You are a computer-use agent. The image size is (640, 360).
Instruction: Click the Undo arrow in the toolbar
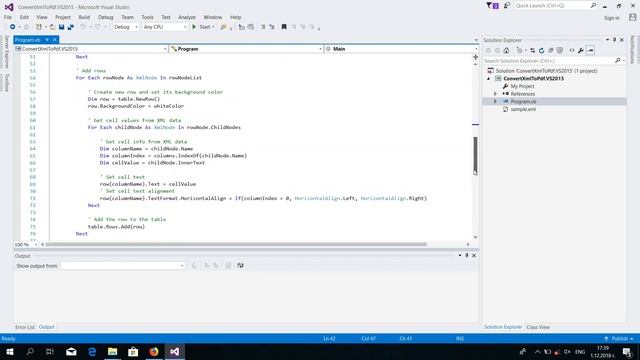[83, 27]
